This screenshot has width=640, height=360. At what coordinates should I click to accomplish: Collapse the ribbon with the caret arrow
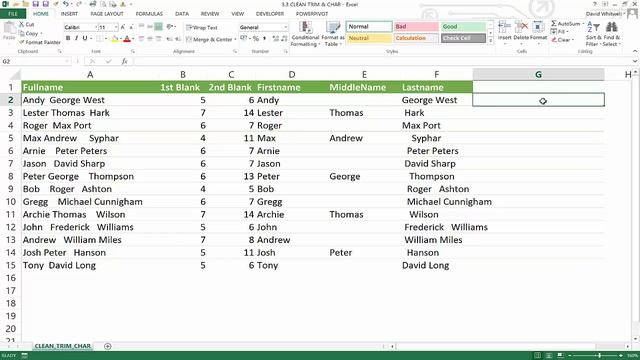[635, 51]
